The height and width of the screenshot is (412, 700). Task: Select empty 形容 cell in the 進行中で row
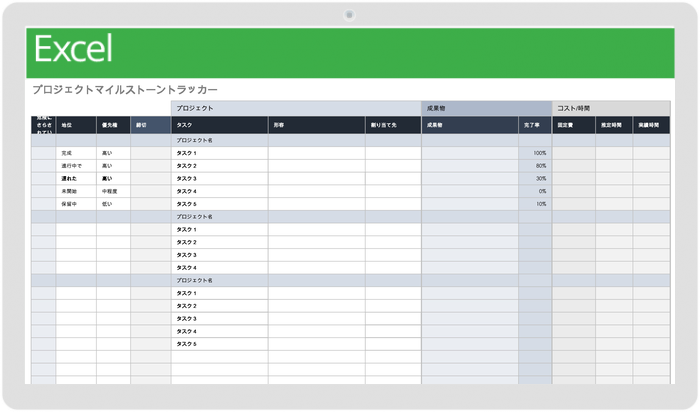point(317,166)
